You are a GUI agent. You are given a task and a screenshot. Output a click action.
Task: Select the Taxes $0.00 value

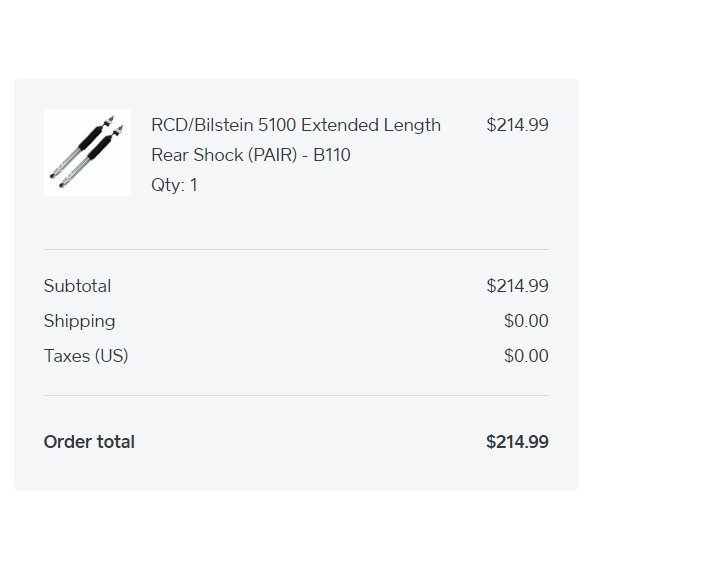pyautogui.click(x=526, y=356)
